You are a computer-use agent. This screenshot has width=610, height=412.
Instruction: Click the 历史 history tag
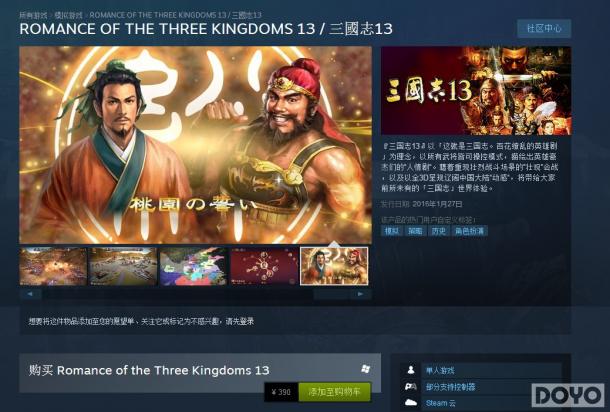(x=438, y=231)
